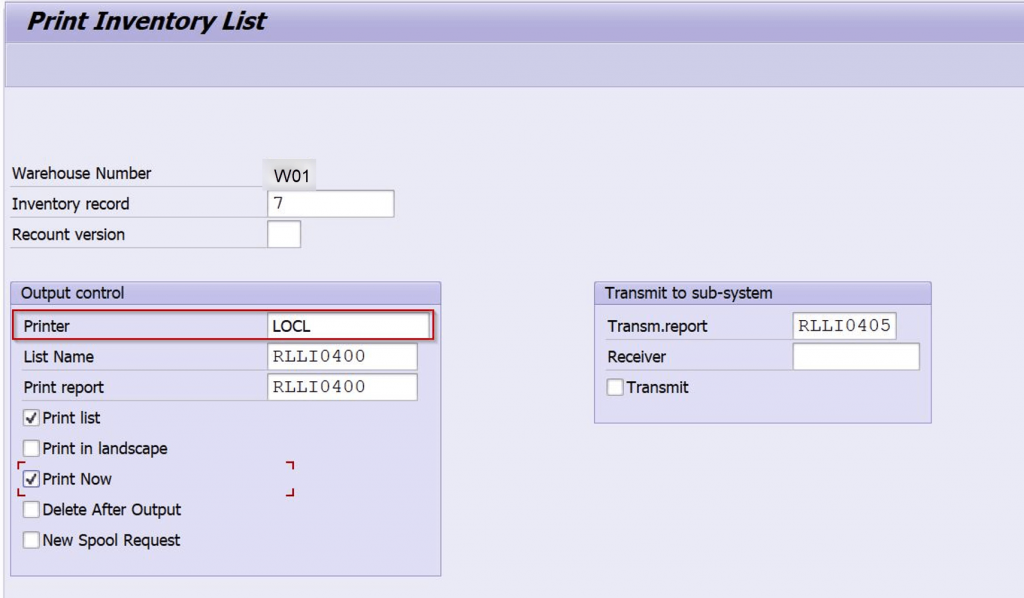Click the Transm.report field RLLI0405
This screenshot has height=598, width=1024.
point(844,326)
